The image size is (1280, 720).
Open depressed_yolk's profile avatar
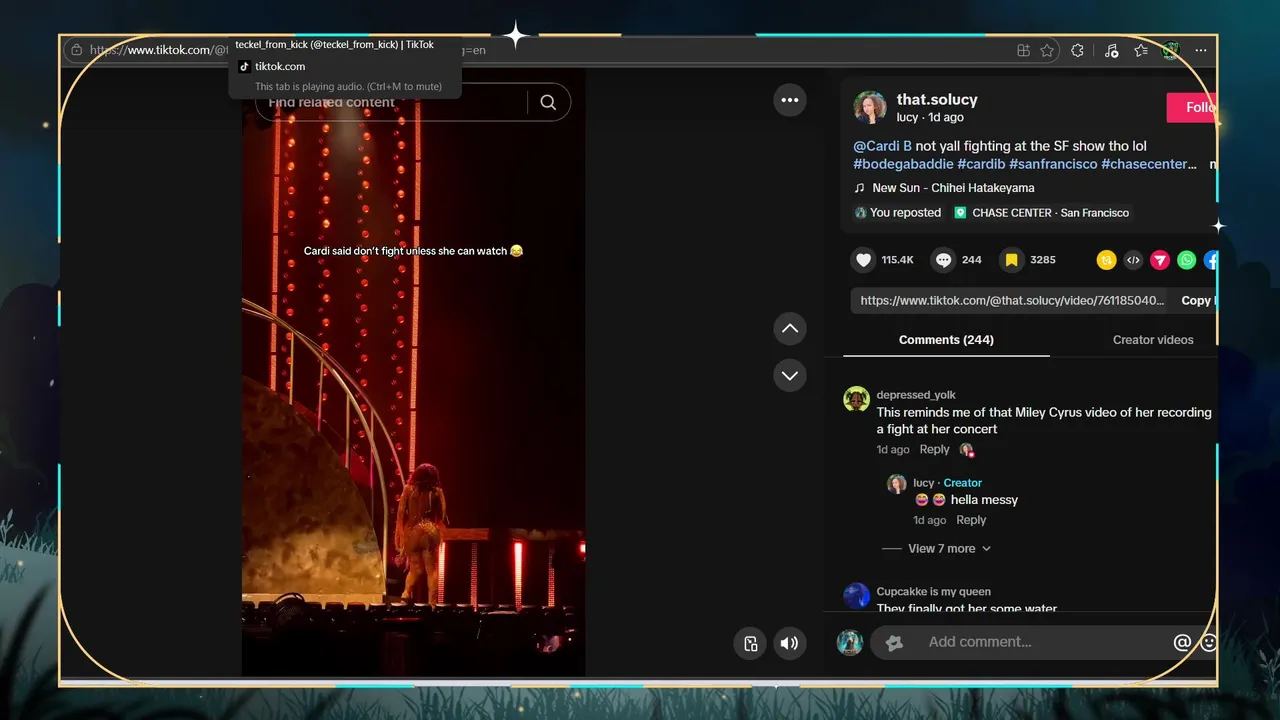tap(857, 399)
